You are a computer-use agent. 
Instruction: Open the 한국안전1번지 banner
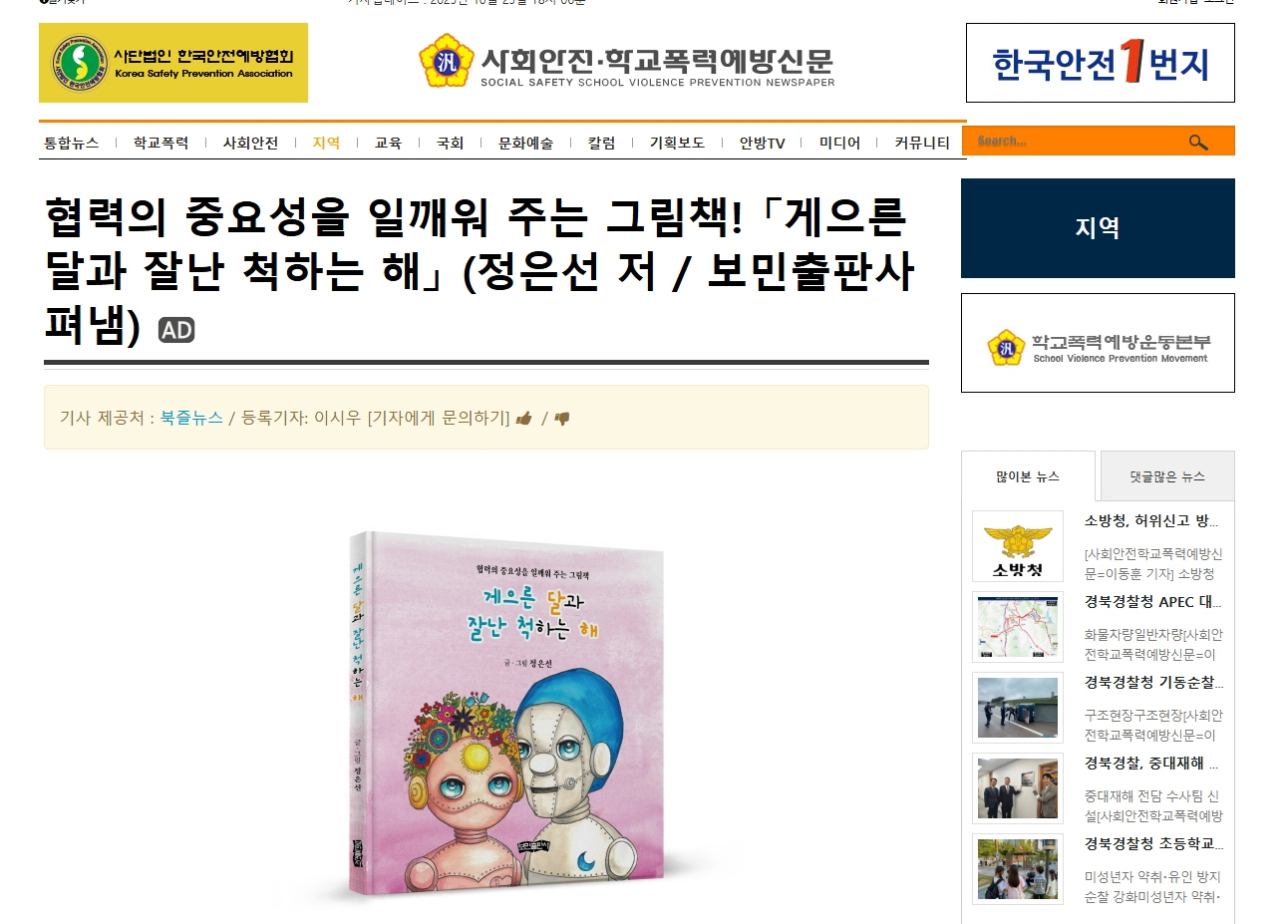(x=1100, y=63)
